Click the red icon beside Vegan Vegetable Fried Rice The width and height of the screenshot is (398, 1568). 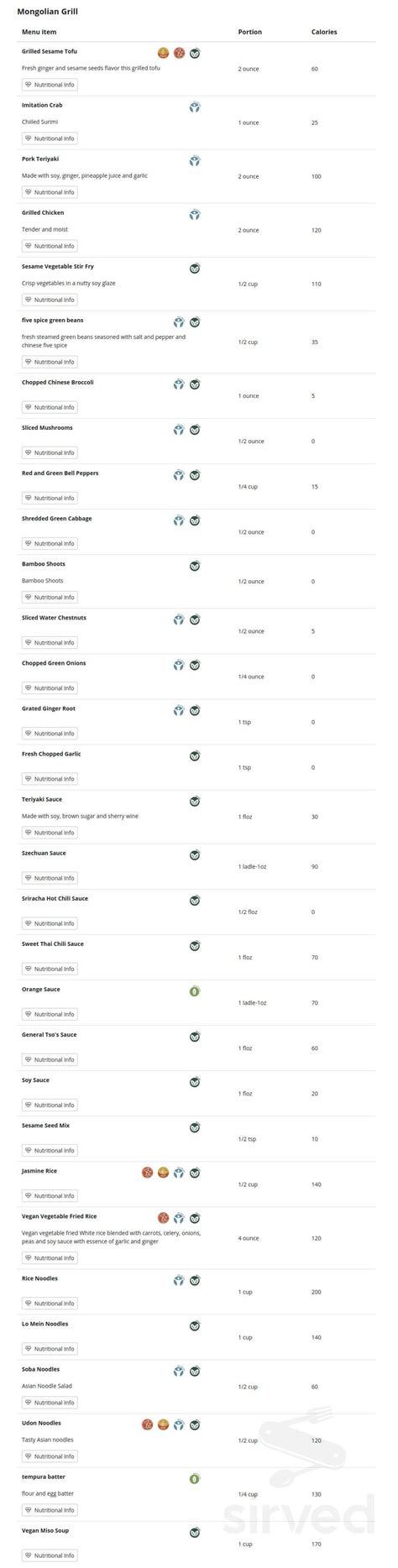click(164, 1218)
